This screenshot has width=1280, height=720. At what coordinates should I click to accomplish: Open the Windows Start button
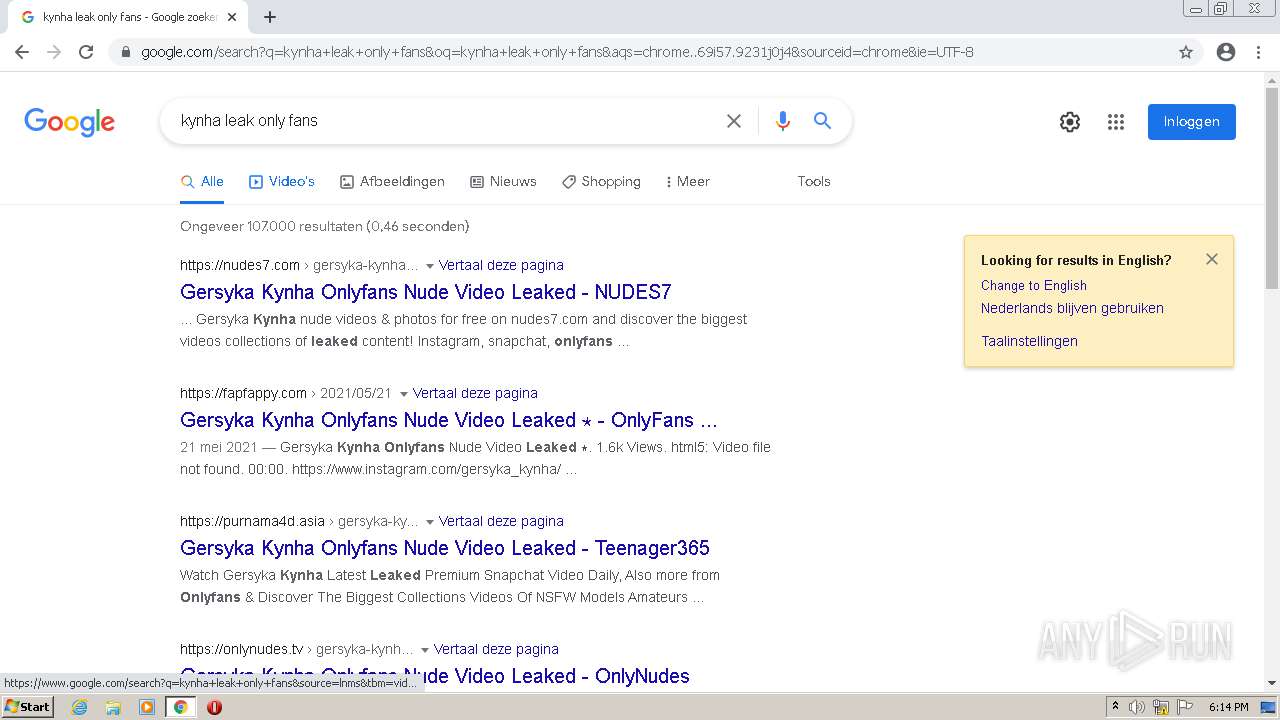(x=28, y=707)
